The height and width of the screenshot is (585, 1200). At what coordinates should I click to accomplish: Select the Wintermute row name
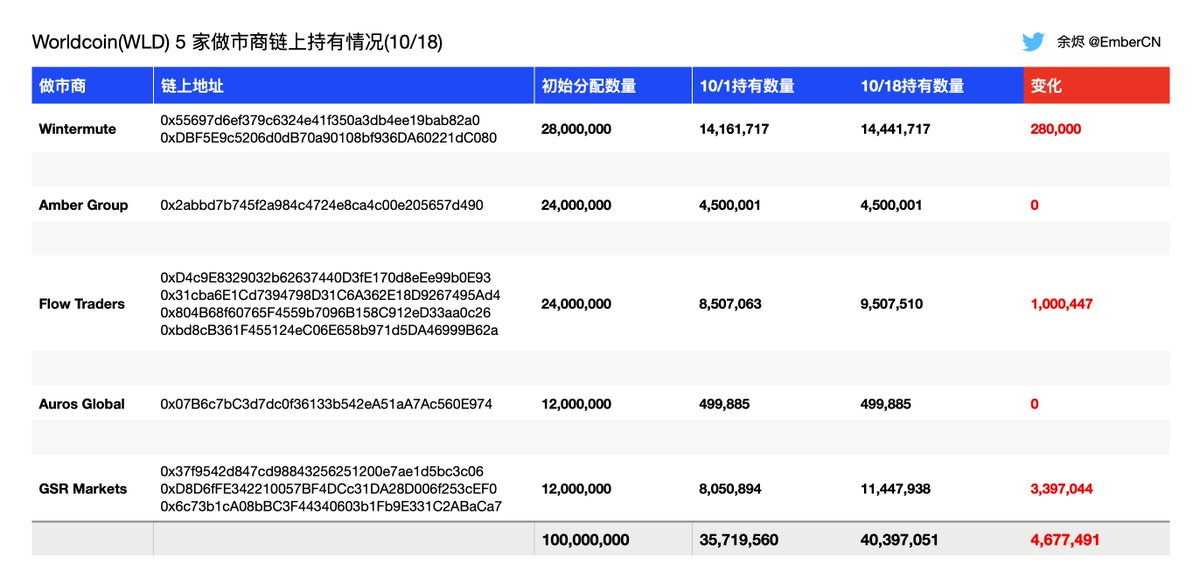[77, 129]
